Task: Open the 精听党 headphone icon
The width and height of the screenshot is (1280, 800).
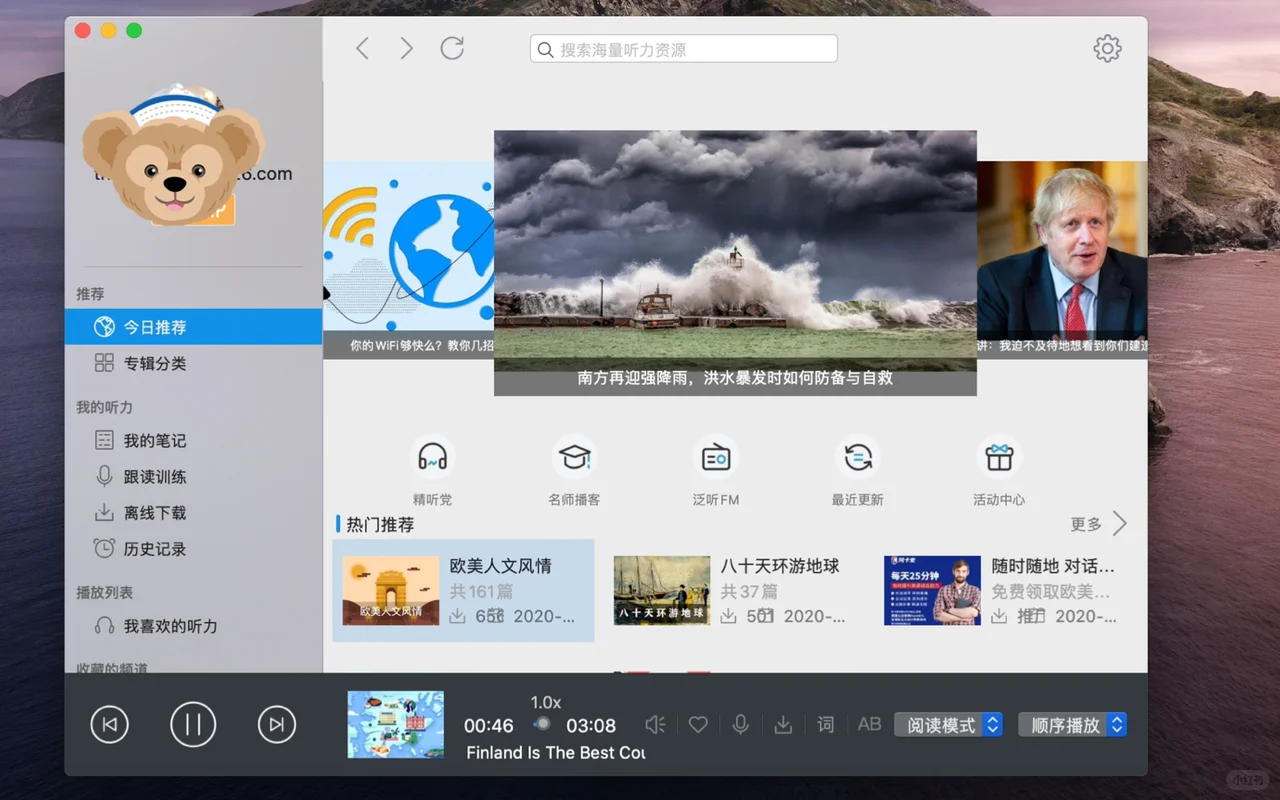Action: click(433, 460)
